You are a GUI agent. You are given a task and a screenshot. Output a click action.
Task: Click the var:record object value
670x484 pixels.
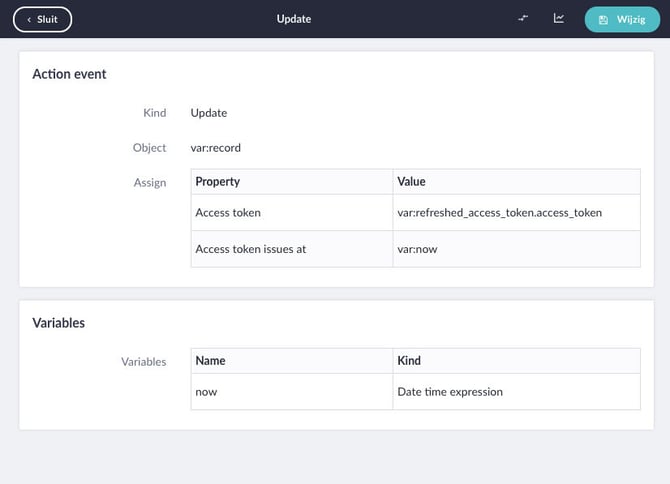coord(215,148)
